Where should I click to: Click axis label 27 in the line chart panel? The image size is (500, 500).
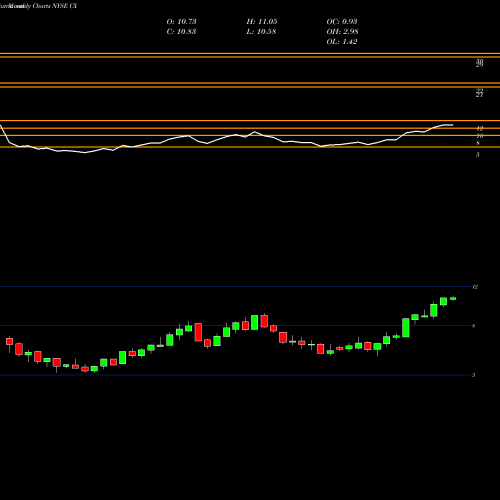click(479, 95)
